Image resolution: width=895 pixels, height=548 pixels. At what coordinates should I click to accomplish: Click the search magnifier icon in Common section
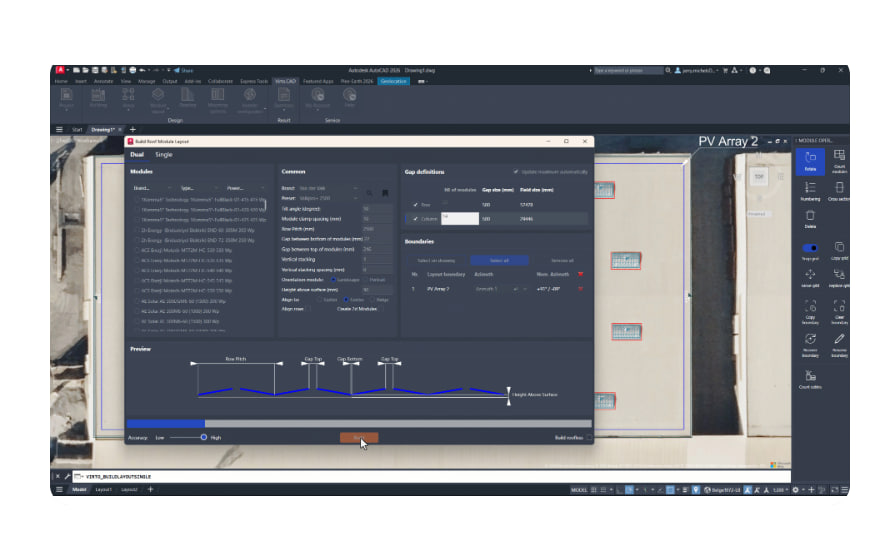point(369,193)
